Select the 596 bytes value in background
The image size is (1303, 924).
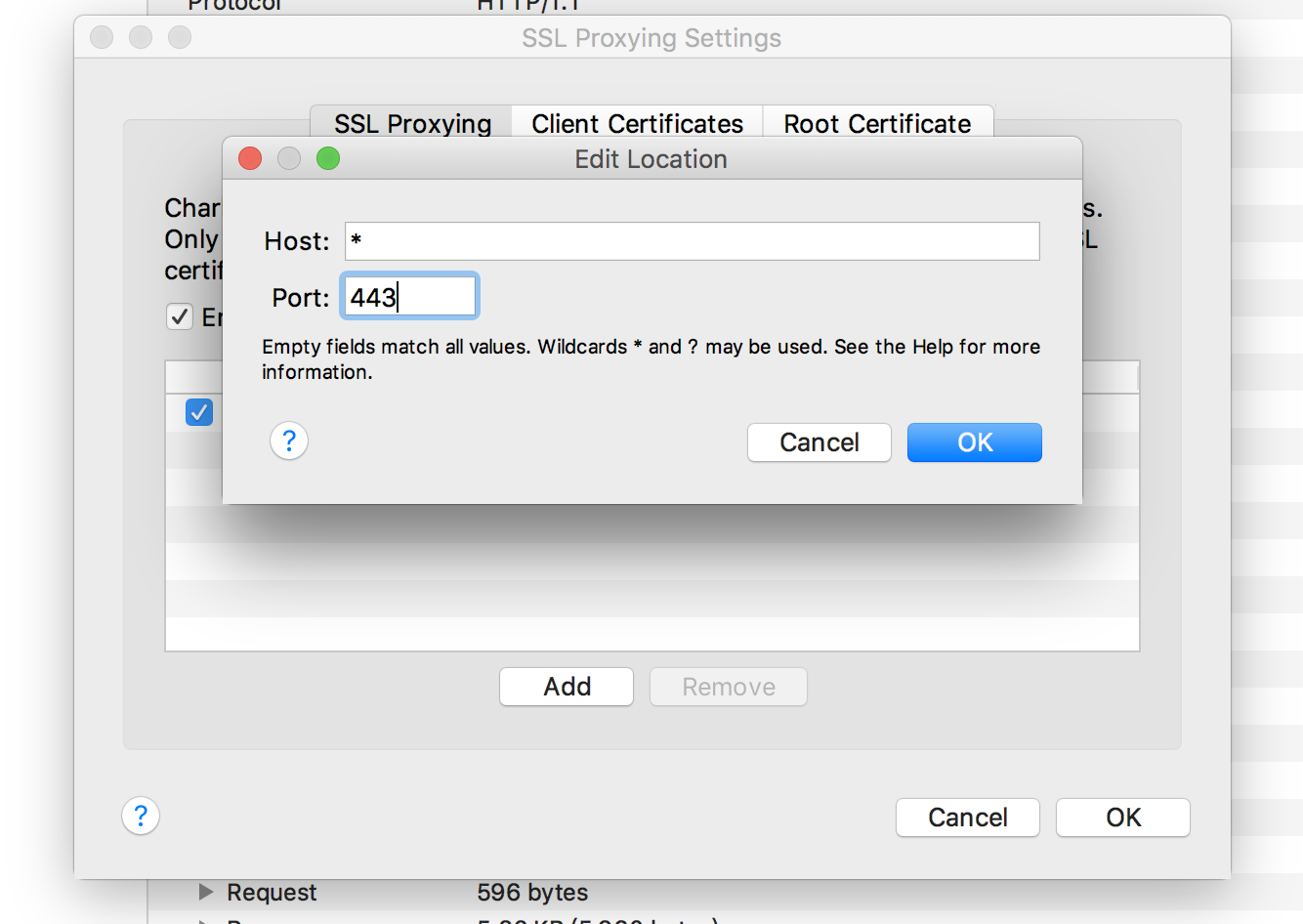(532, 892)
